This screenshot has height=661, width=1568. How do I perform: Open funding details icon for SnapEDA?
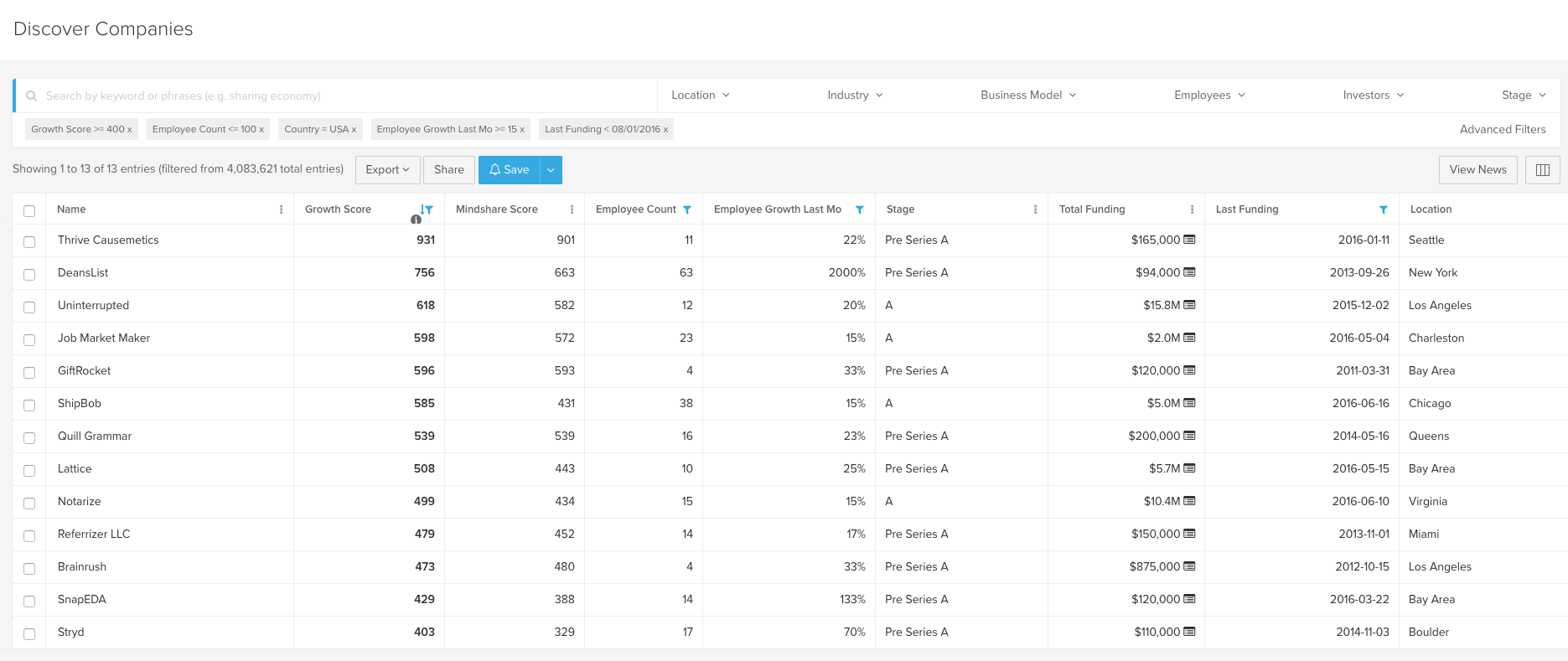1189,599
